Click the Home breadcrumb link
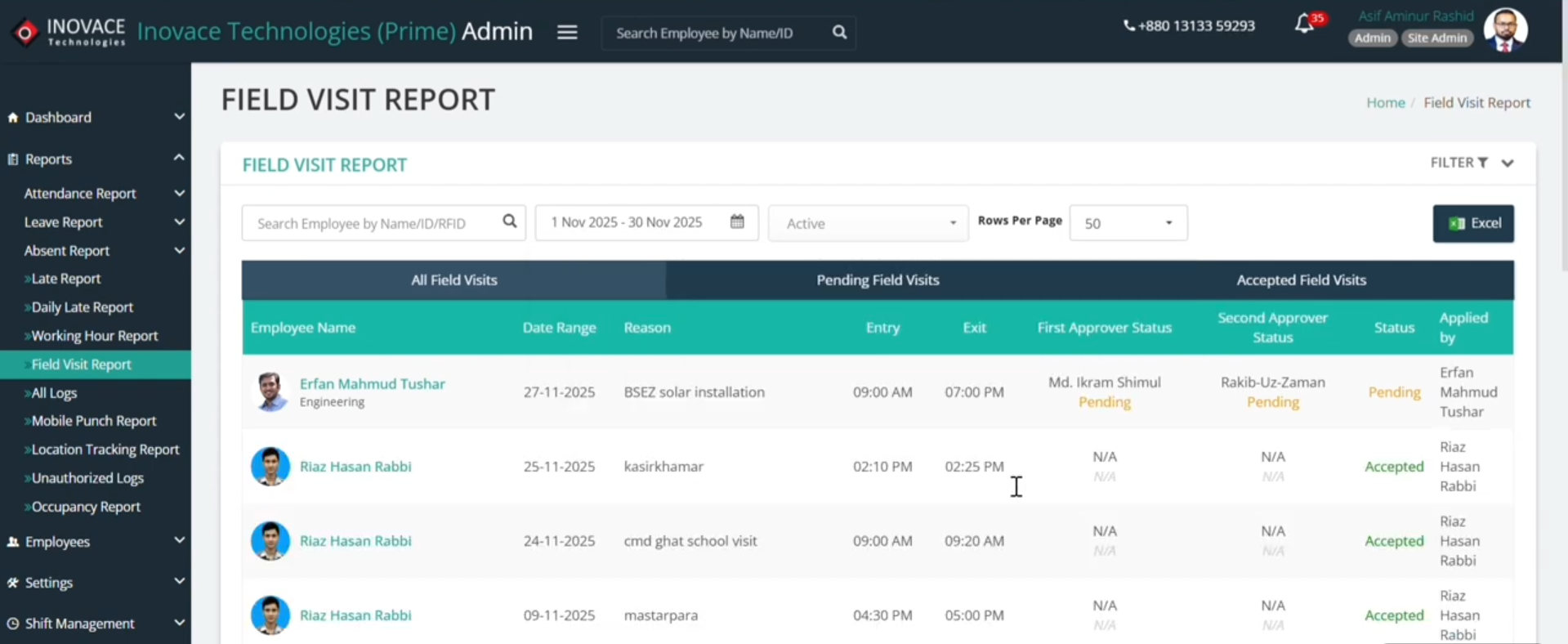 pyautogui.click(x=1385, y=103)
